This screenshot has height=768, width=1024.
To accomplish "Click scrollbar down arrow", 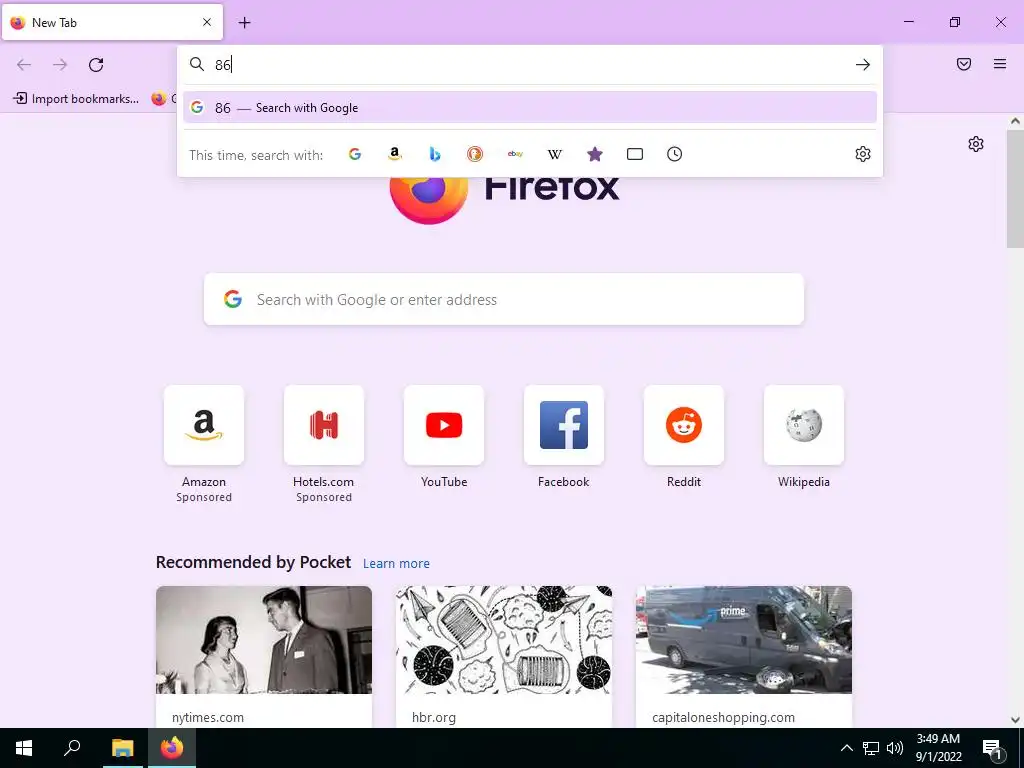I will click(1015, 720).
